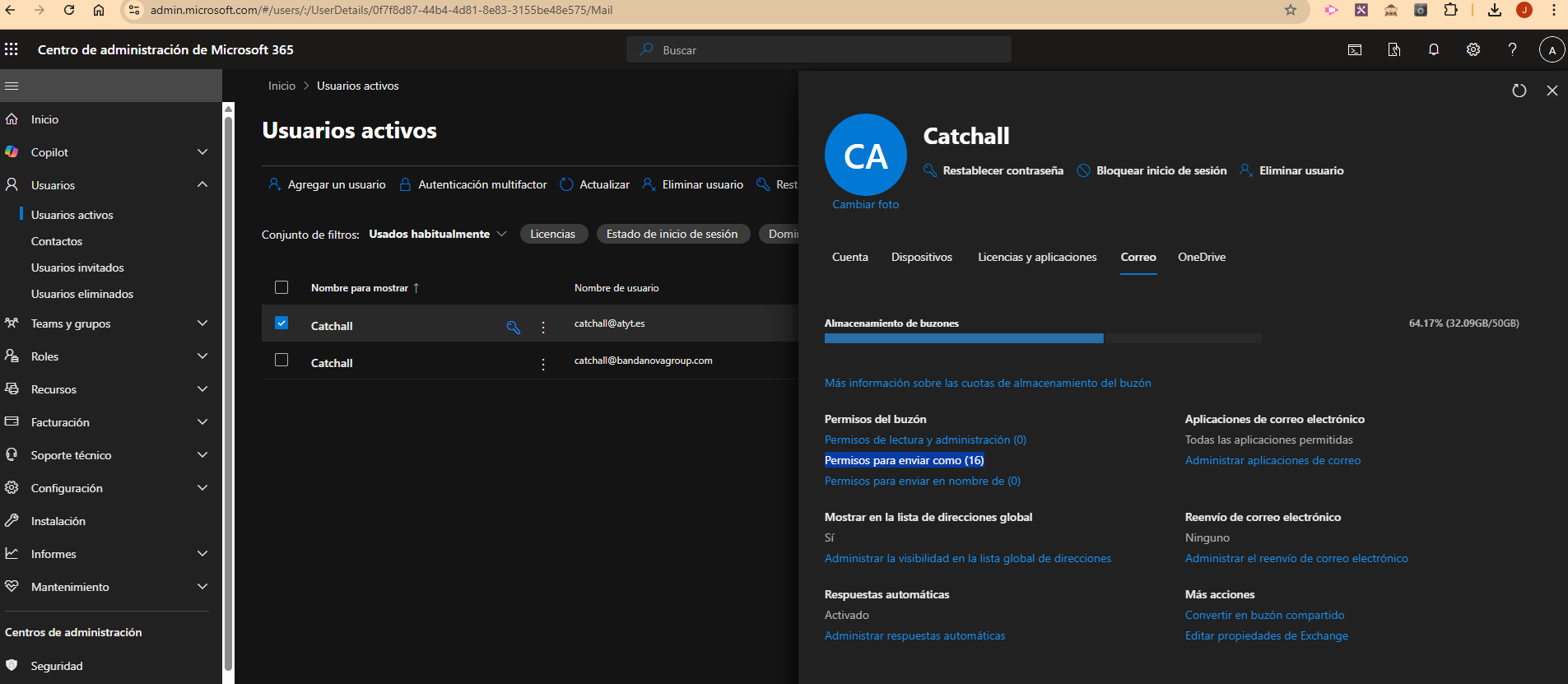
Task: Switch to the Cuenta tab
Action: 850,258
